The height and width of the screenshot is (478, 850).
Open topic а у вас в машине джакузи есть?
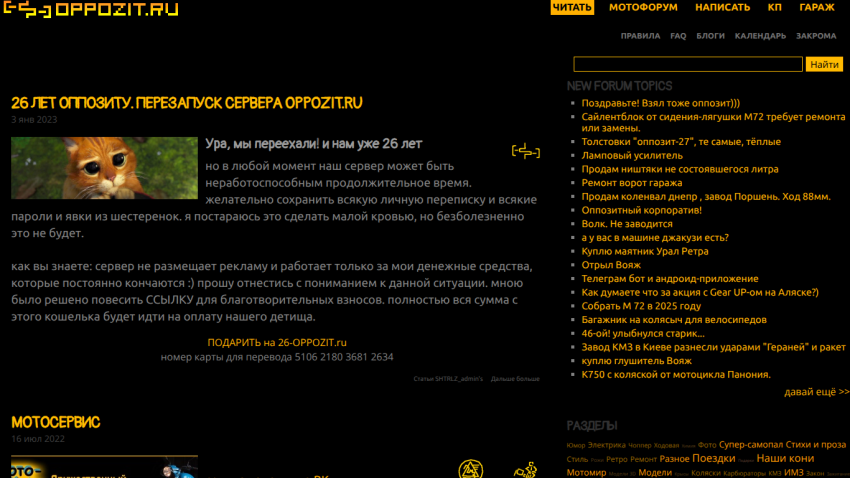[655, 237]
